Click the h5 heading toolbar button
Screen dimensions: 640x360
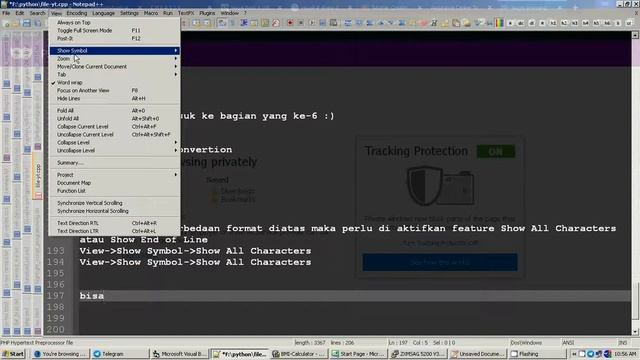(x=596, y=23)
